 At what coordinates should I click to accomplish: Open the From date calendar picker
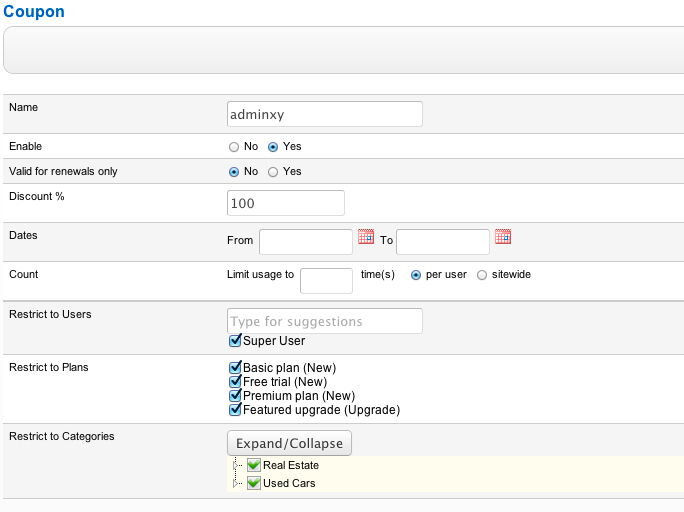point(366,238)
